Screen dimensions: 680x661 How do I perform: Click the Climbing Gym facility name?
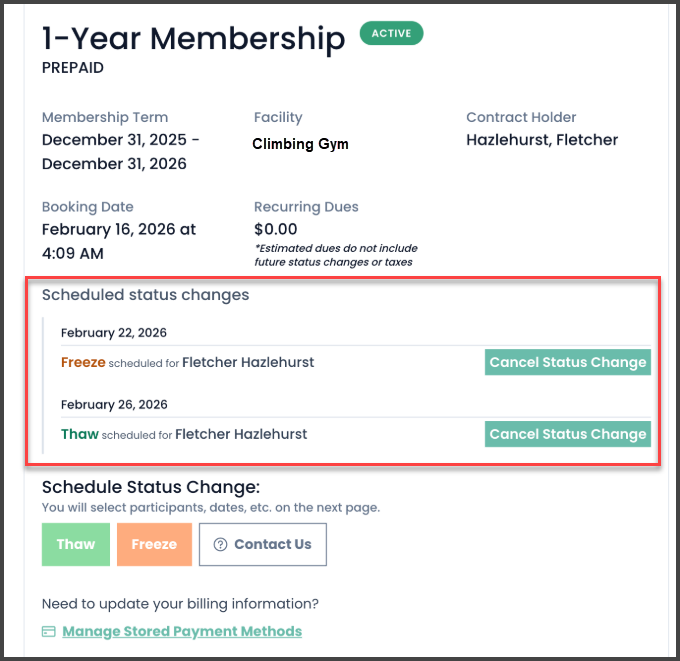coord(300,144)
